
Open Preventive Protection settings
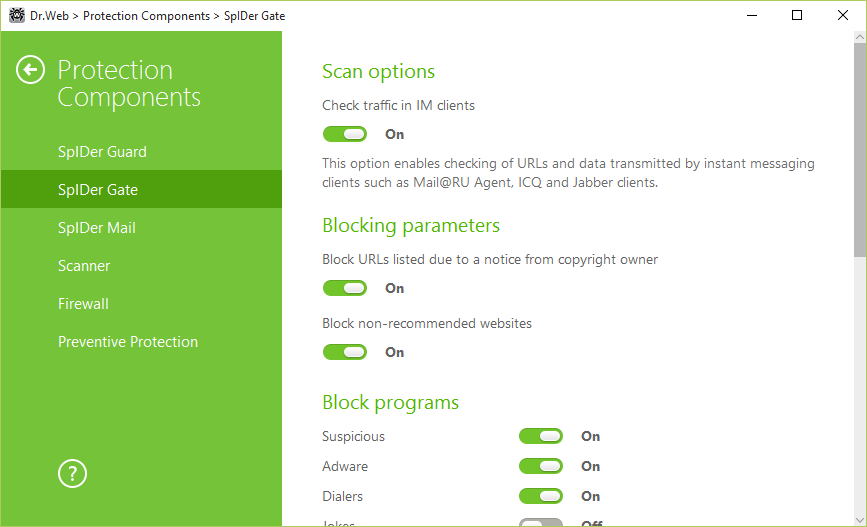pos(128,342)
